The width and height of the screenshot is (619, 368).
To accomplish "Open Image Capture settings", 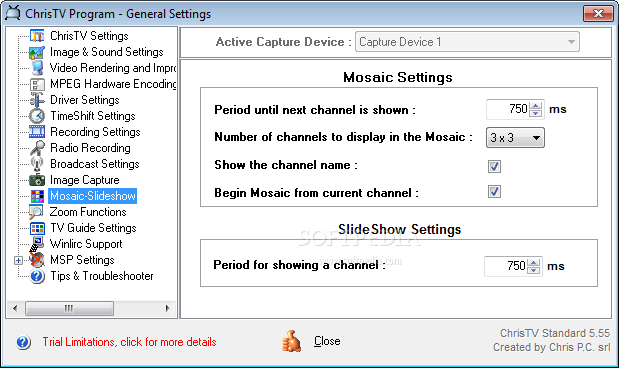I will (84, 180).
